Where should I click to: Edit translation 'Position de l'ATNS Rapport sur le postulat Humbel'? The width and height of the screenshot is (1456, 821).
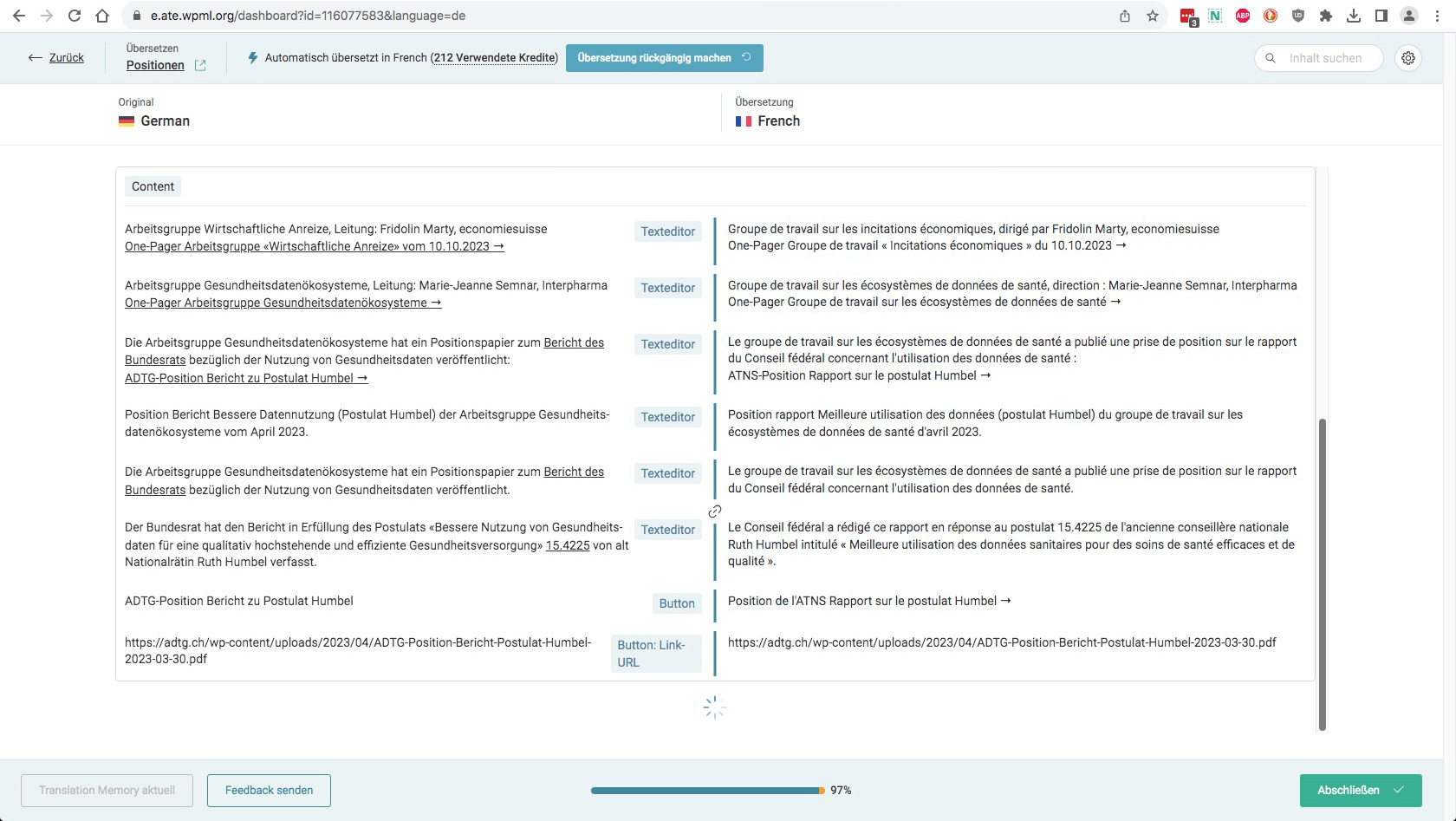coord(869,601)
